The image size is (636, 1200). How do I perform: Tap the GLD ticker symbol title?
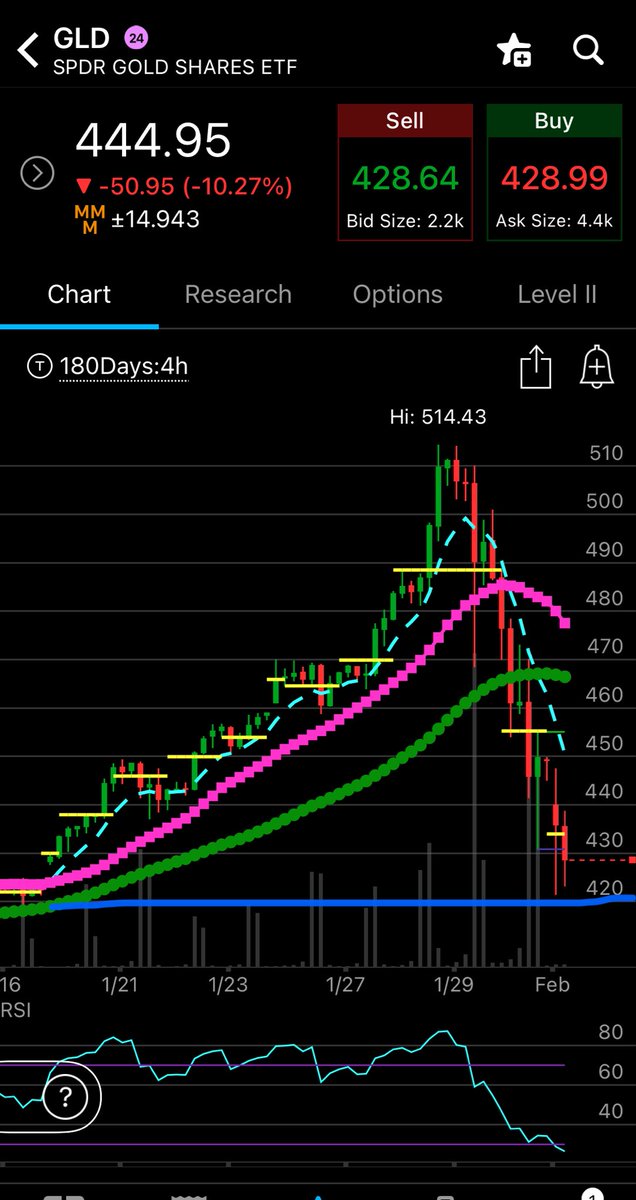(82, 38)
